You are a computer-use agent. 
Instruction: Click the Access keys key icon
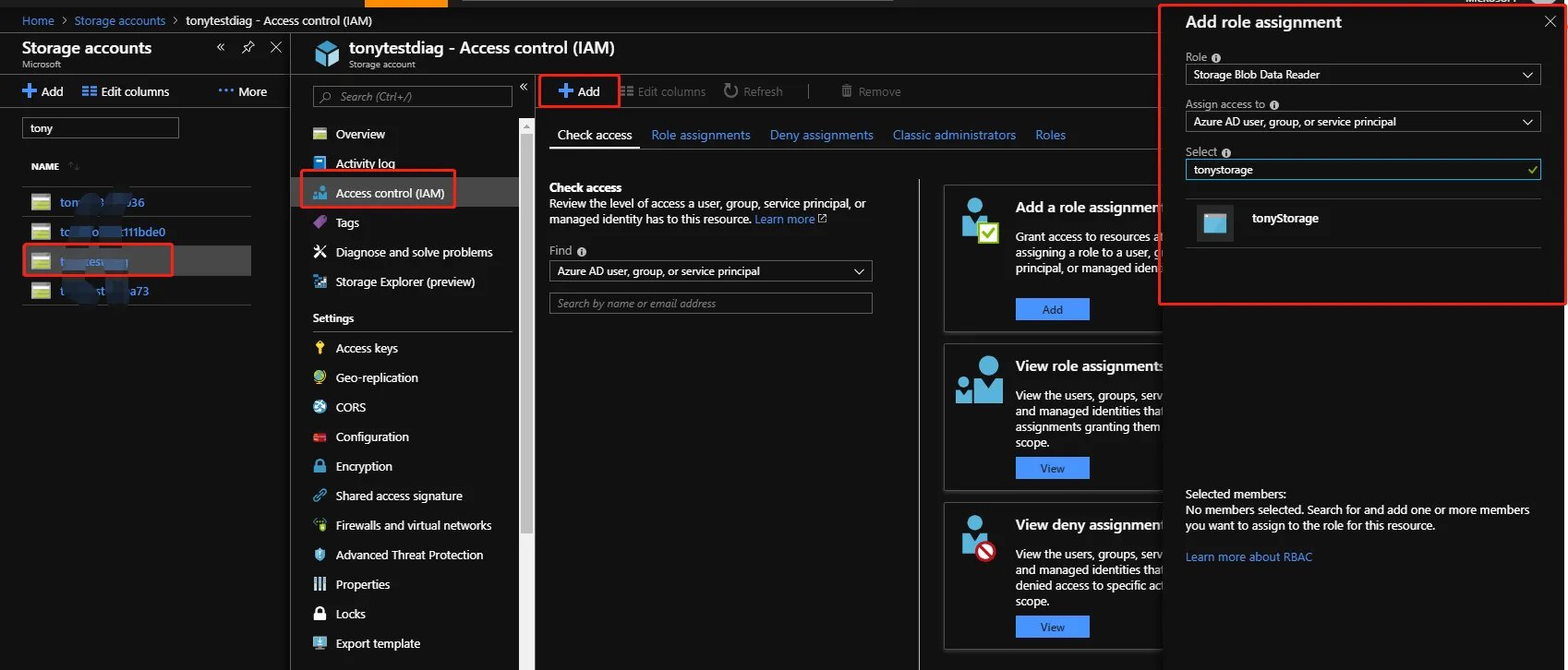coord(320,348)
